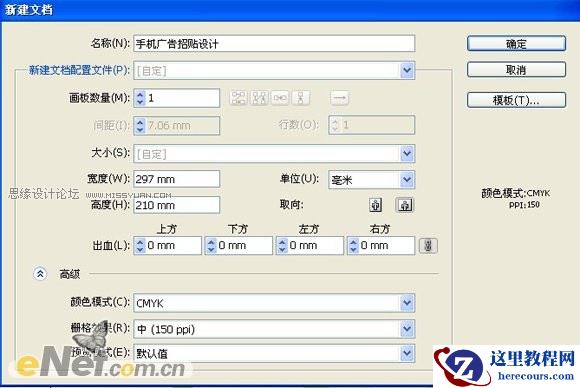This screenshot has width=580, height=388.
Task: Select portrait orientation icon
Action: click(x=375, y=205)
